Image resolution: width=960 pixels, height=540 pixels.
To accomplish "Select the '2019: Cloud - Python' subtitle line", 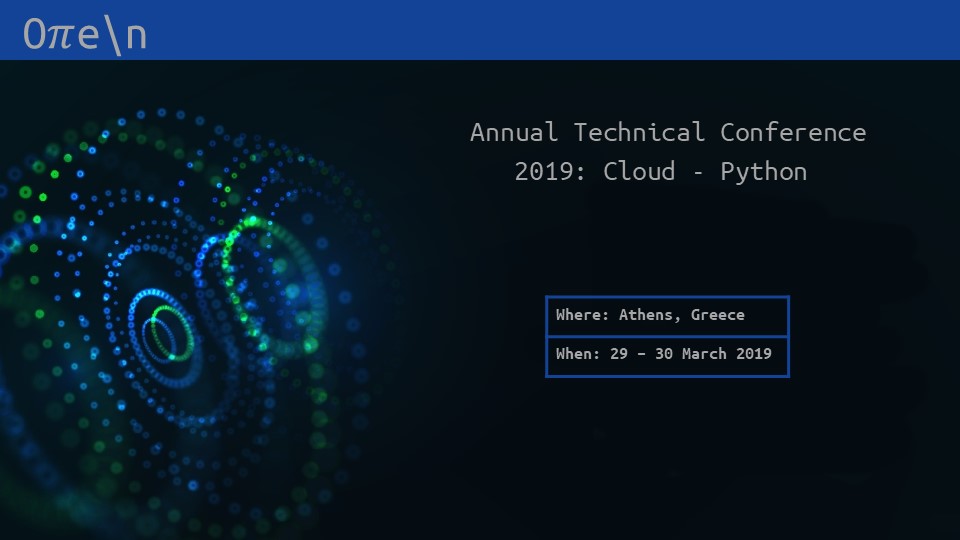I will (660, 171).
